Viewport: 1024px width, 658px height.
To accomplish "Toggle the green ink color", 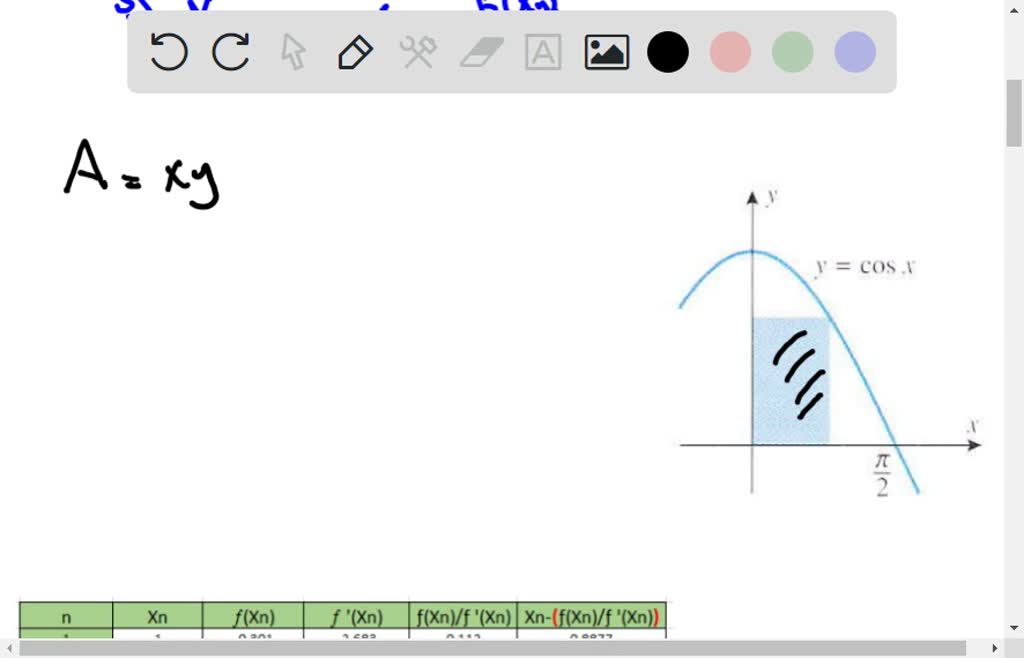I will (791, 52).
